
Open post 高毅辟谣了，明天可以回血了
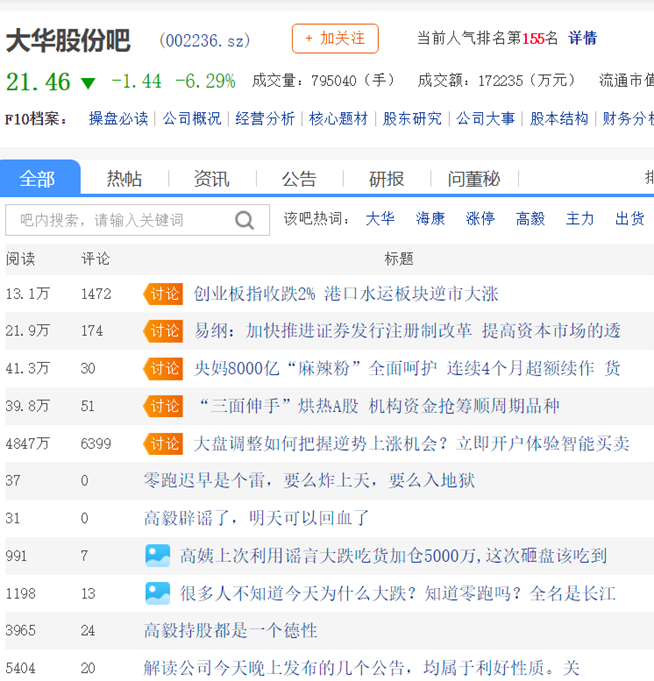(x=257, y=518)
